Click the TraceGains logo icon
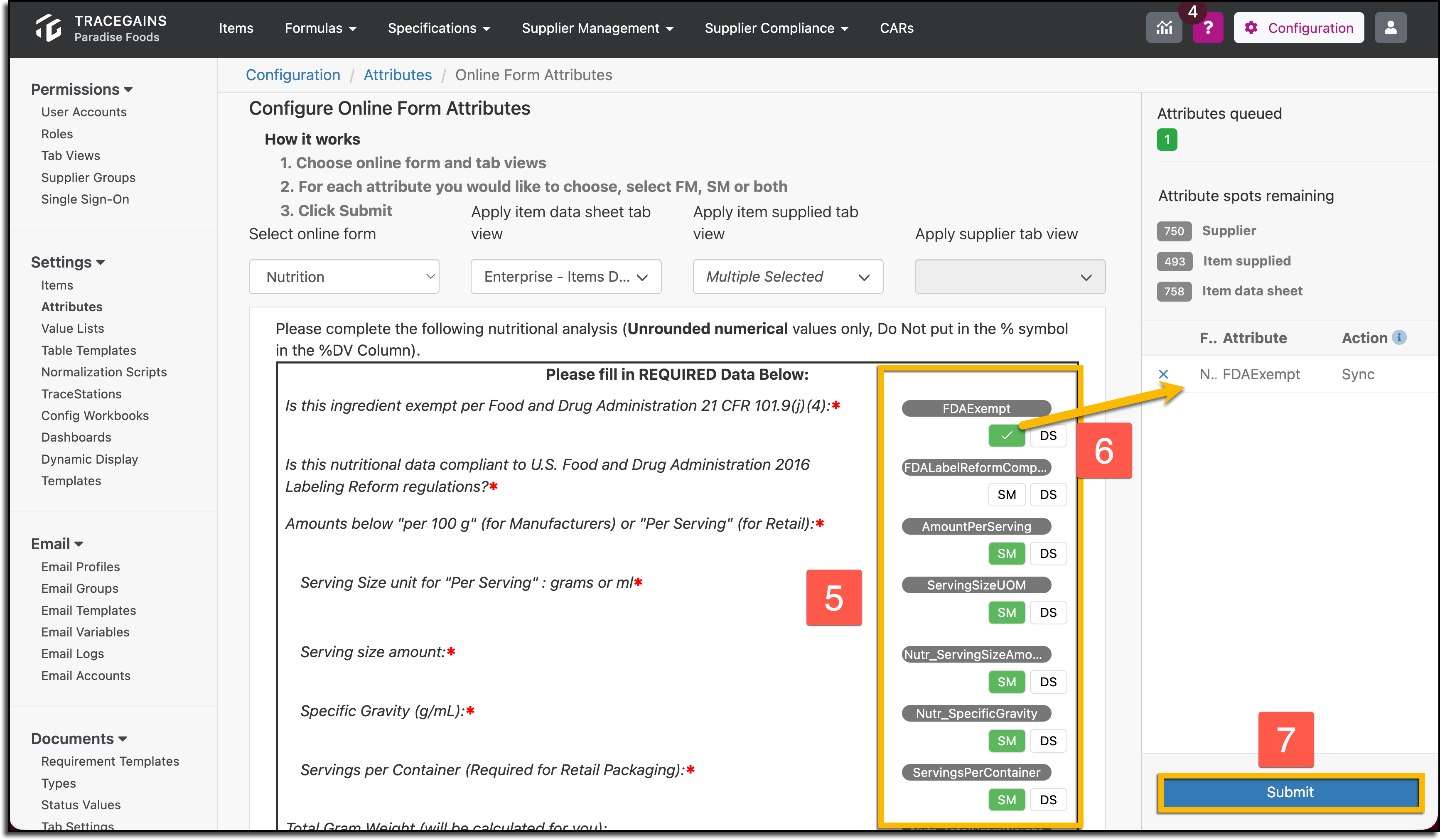 [x=49, y=27]
